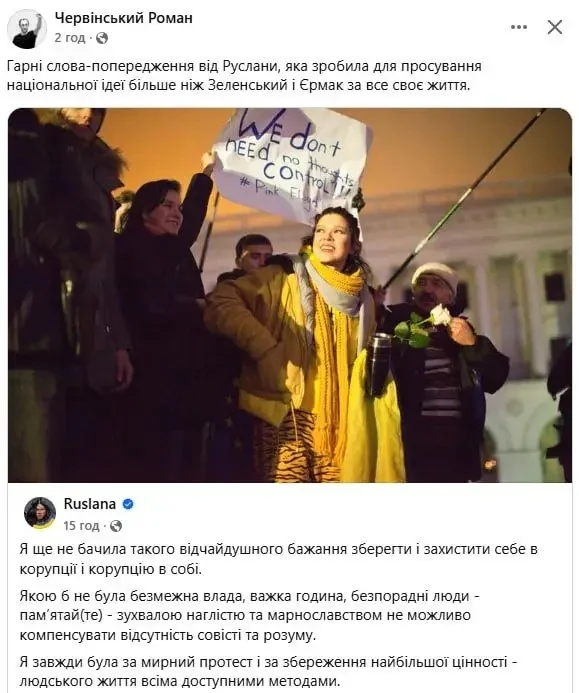Open the shared protest photo
The width and height of the screenshot is (579, 693).
click(290, 295)
